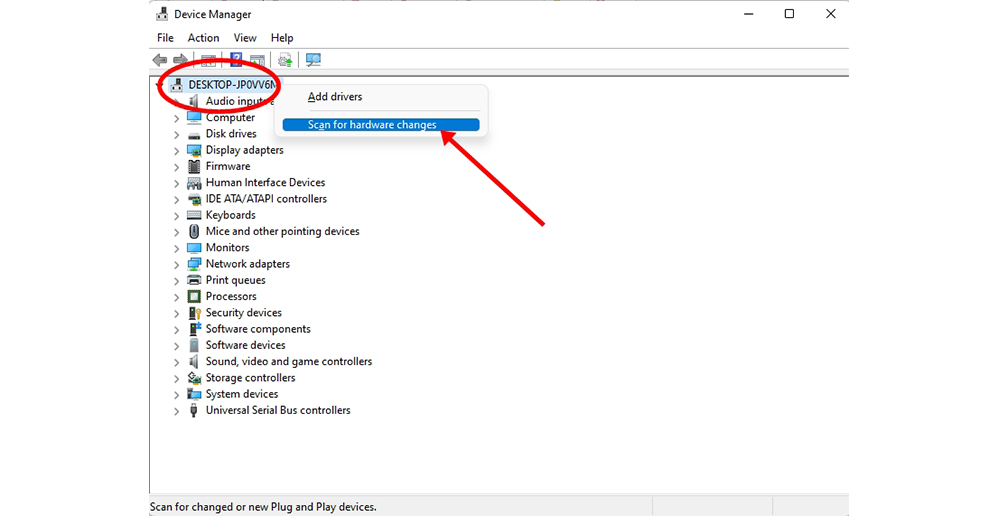The width and height of the screenshot is (1000, 517).
Task: Click the Network adapters icon
Action: click(x=194, y=264)
